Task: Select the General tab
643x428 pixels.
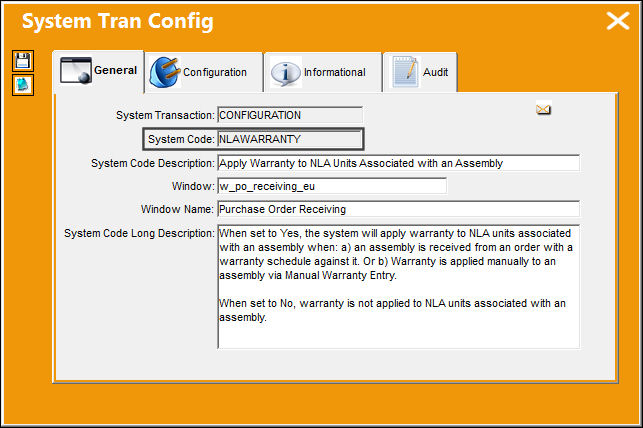Action: 98,71
